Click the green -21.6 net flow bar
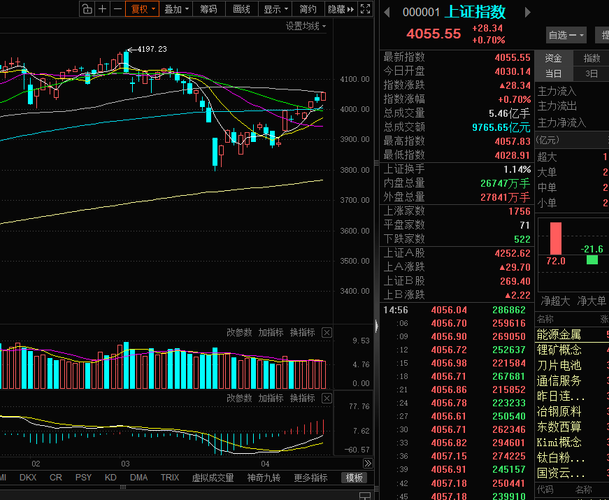 pyautogui.click(x=592, y=260)
